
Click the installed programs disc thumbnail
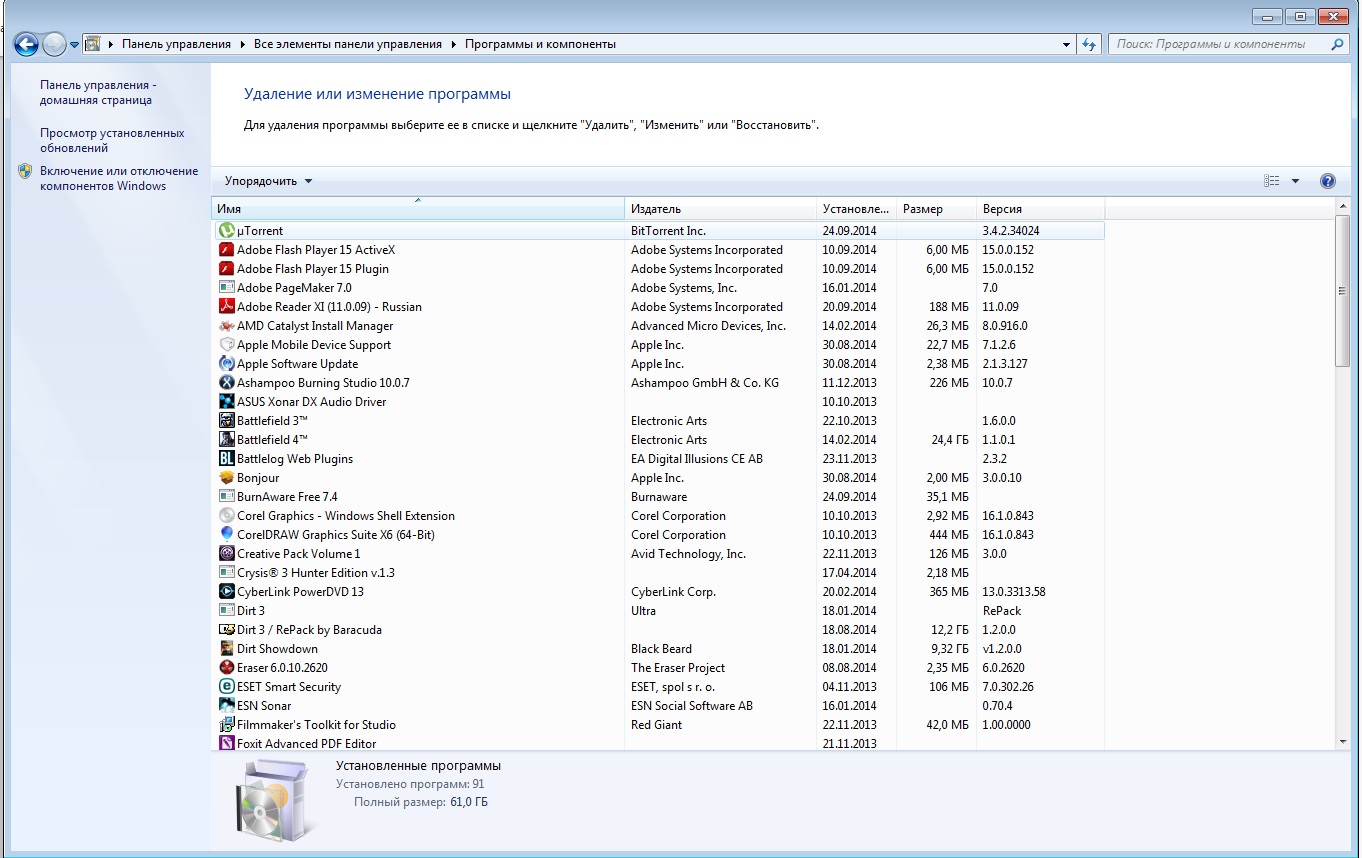(x=276, y=800)
